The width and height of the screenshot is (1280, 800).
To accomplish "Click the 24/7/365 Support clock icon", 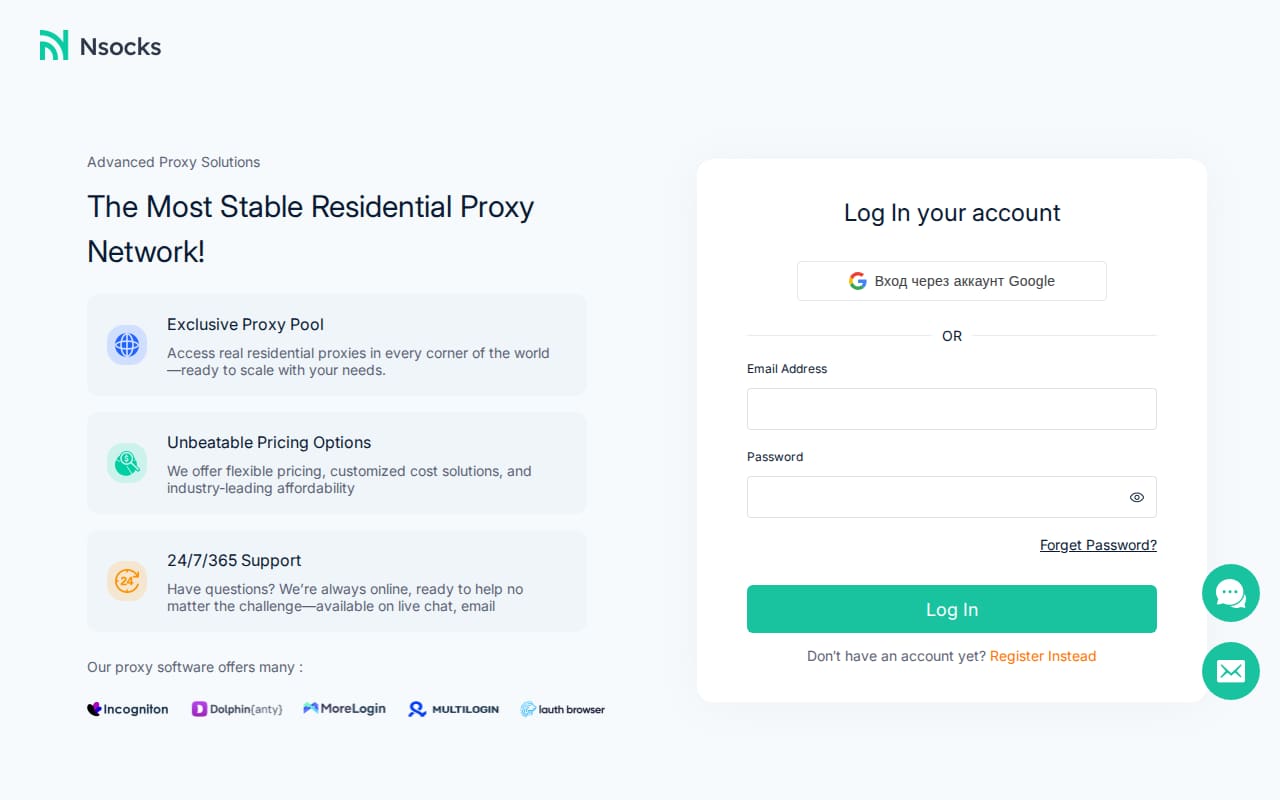I will point(127,581).
